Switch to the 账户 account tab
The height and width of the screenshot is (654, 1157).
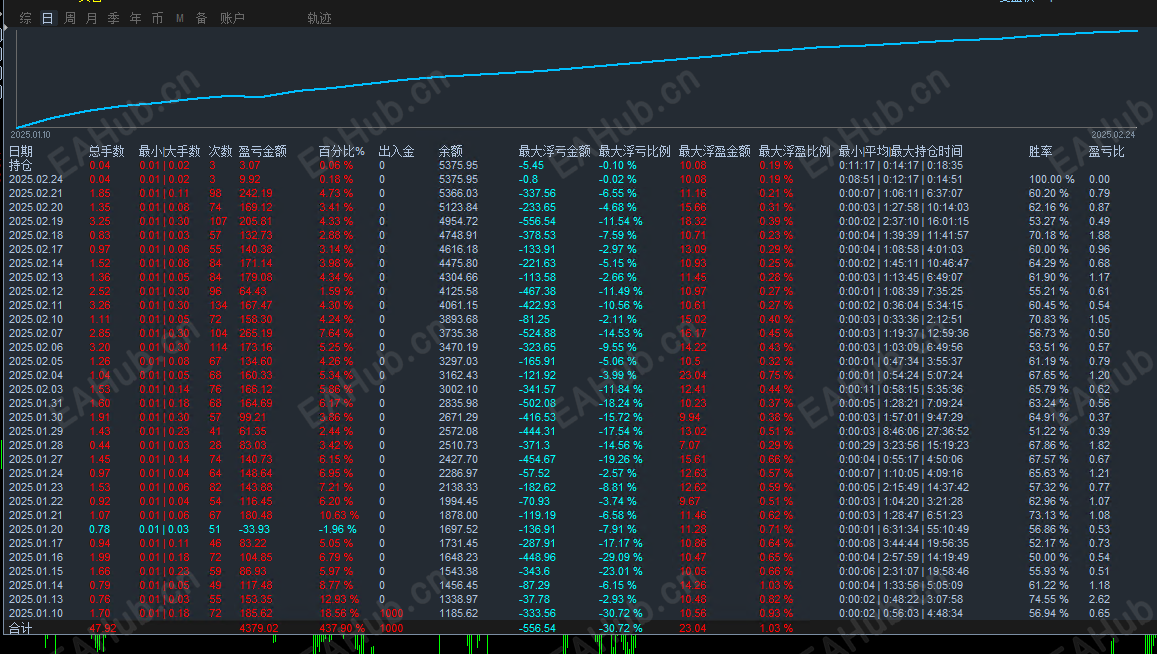point(232,18)
